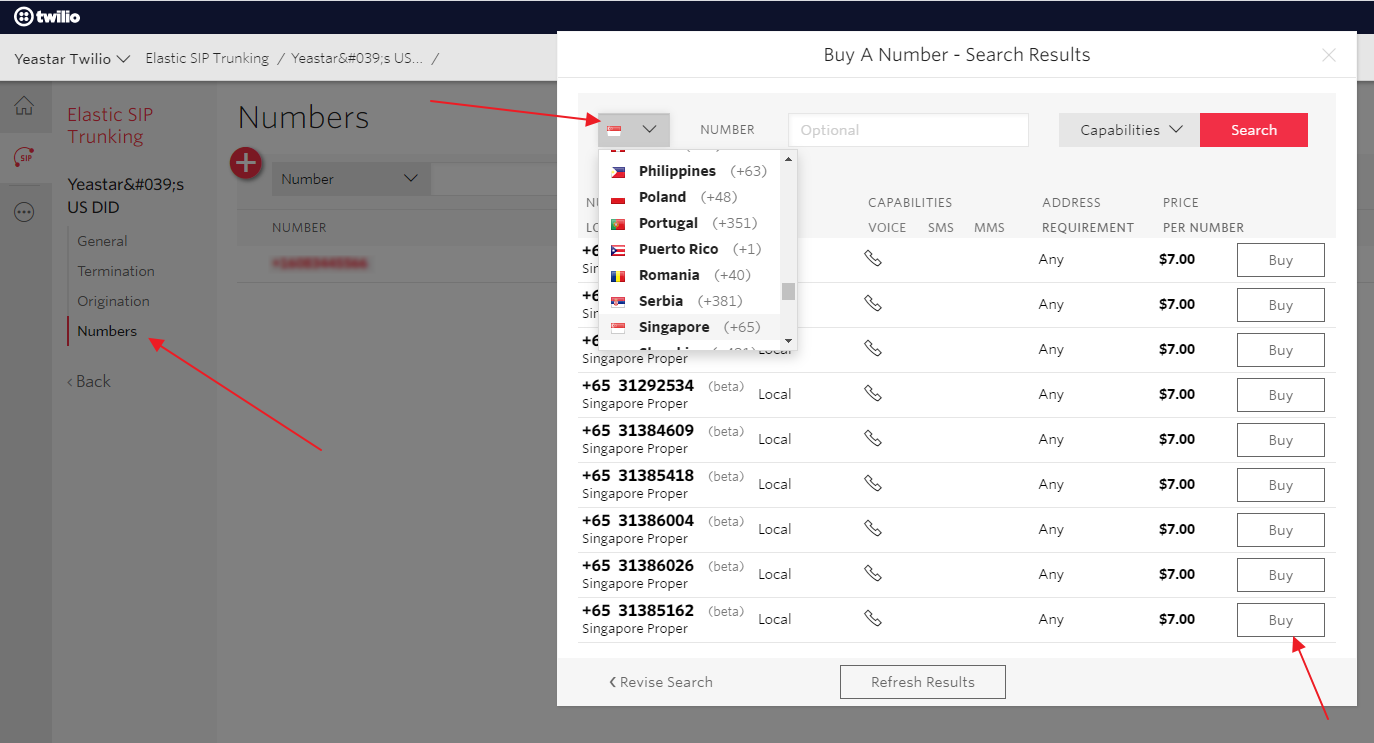Viewport: 1374px width, 743px height.
Task: Open the more products ellipsis icon
Action: pos(24,212)
